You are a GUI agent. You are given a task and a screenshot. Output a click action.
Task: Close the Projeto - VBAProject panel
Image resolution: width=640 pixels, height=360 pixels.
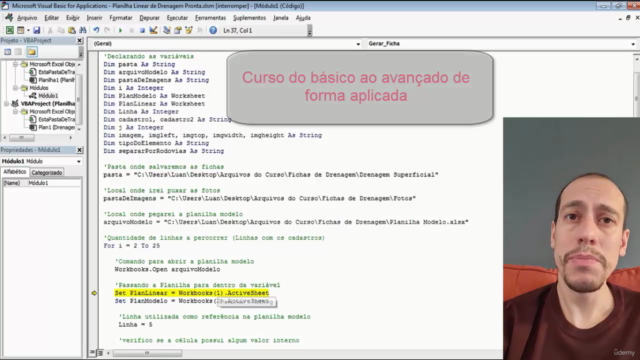80,40
